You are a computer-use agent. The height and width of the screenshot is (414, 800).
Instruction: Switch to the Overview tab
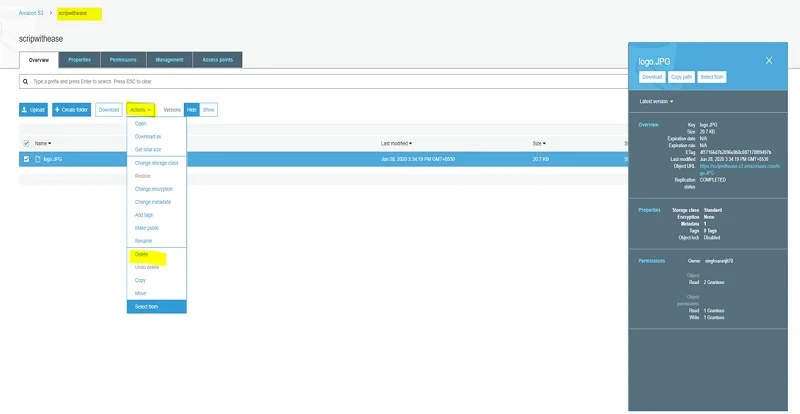tap(39, 60)
